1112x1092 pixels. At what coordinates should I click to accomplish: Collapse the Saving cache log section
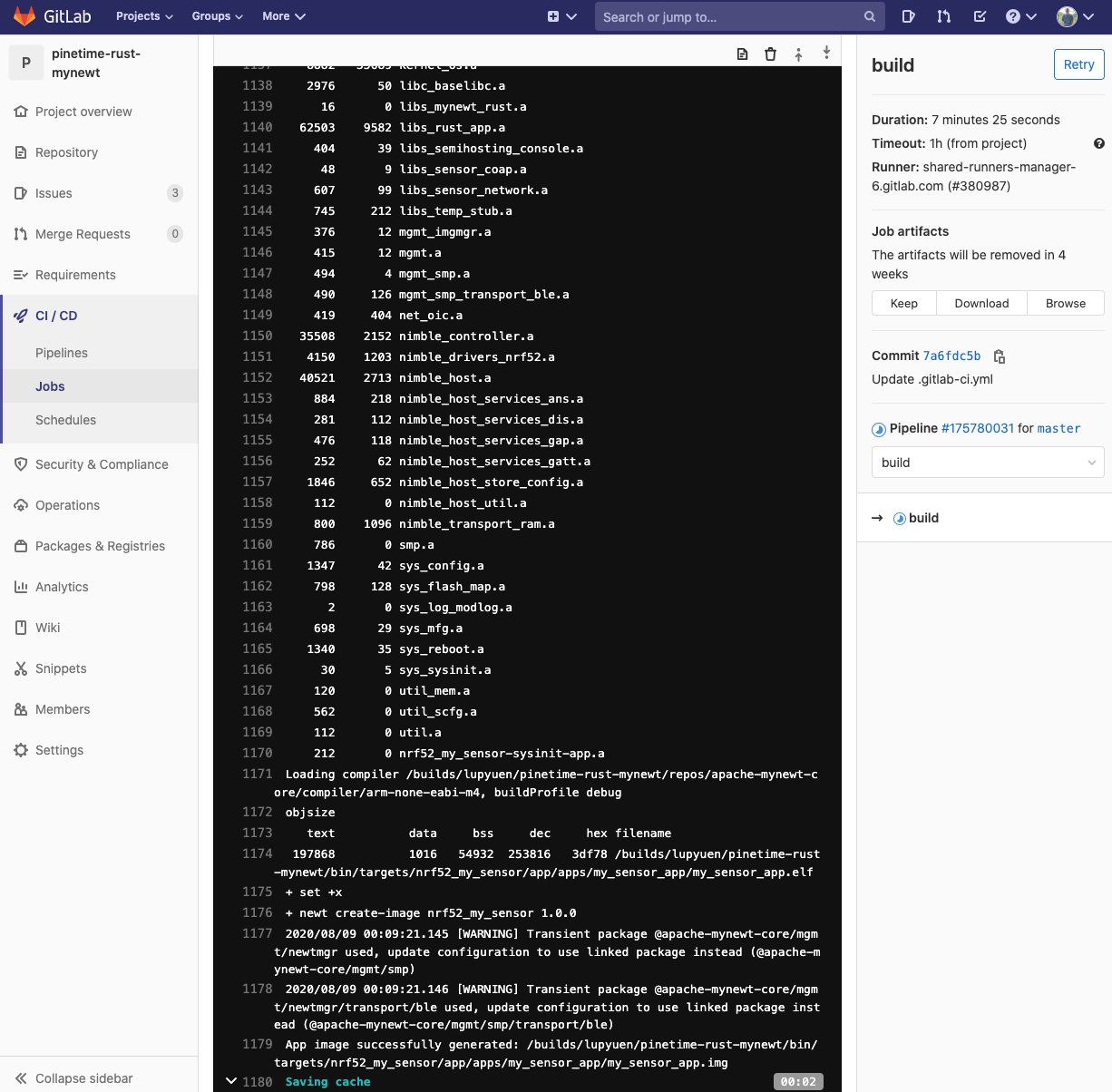click(x=231, y=1081)
